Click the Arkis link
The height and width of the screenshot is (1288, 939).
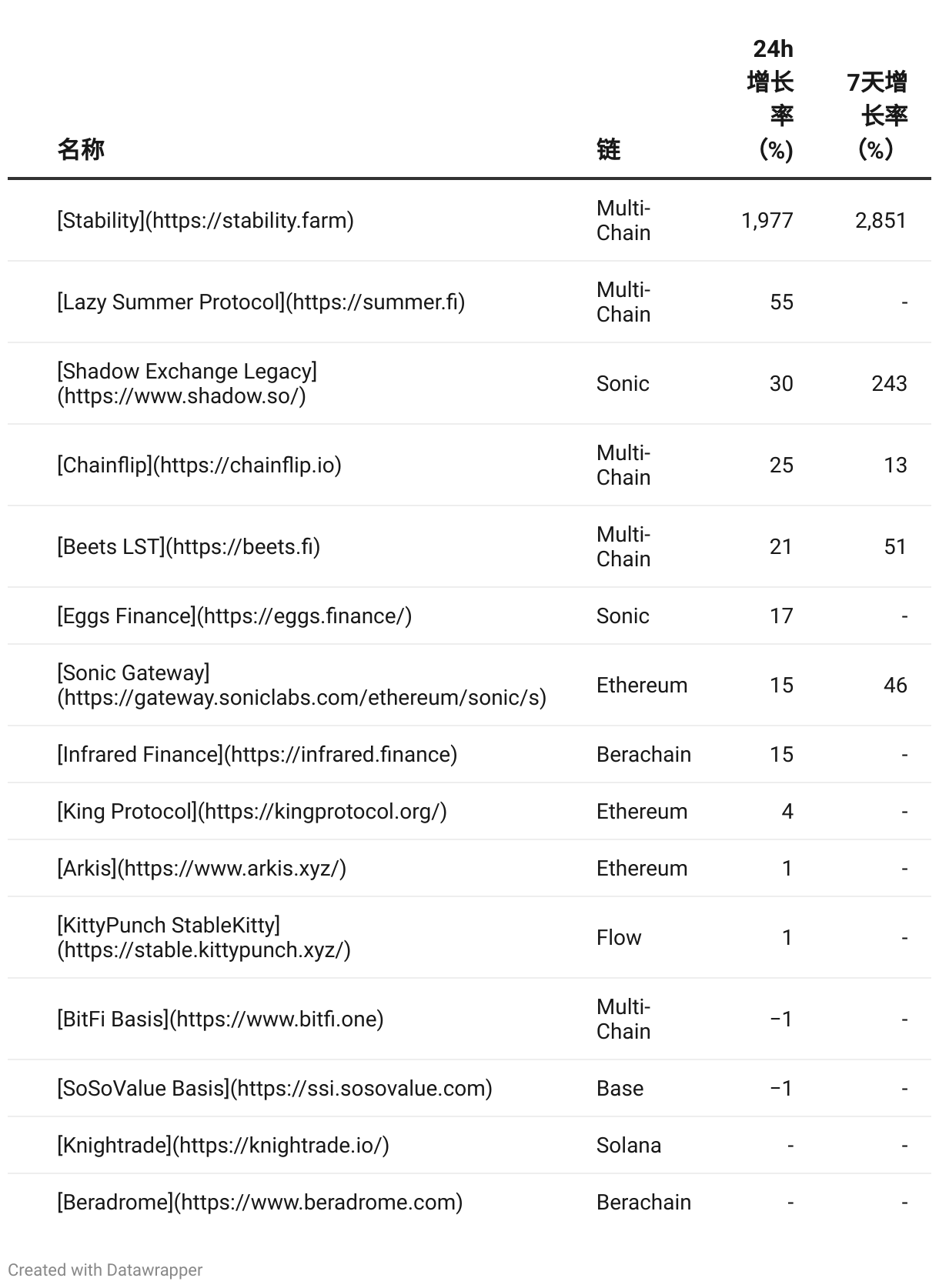point(202,869)
